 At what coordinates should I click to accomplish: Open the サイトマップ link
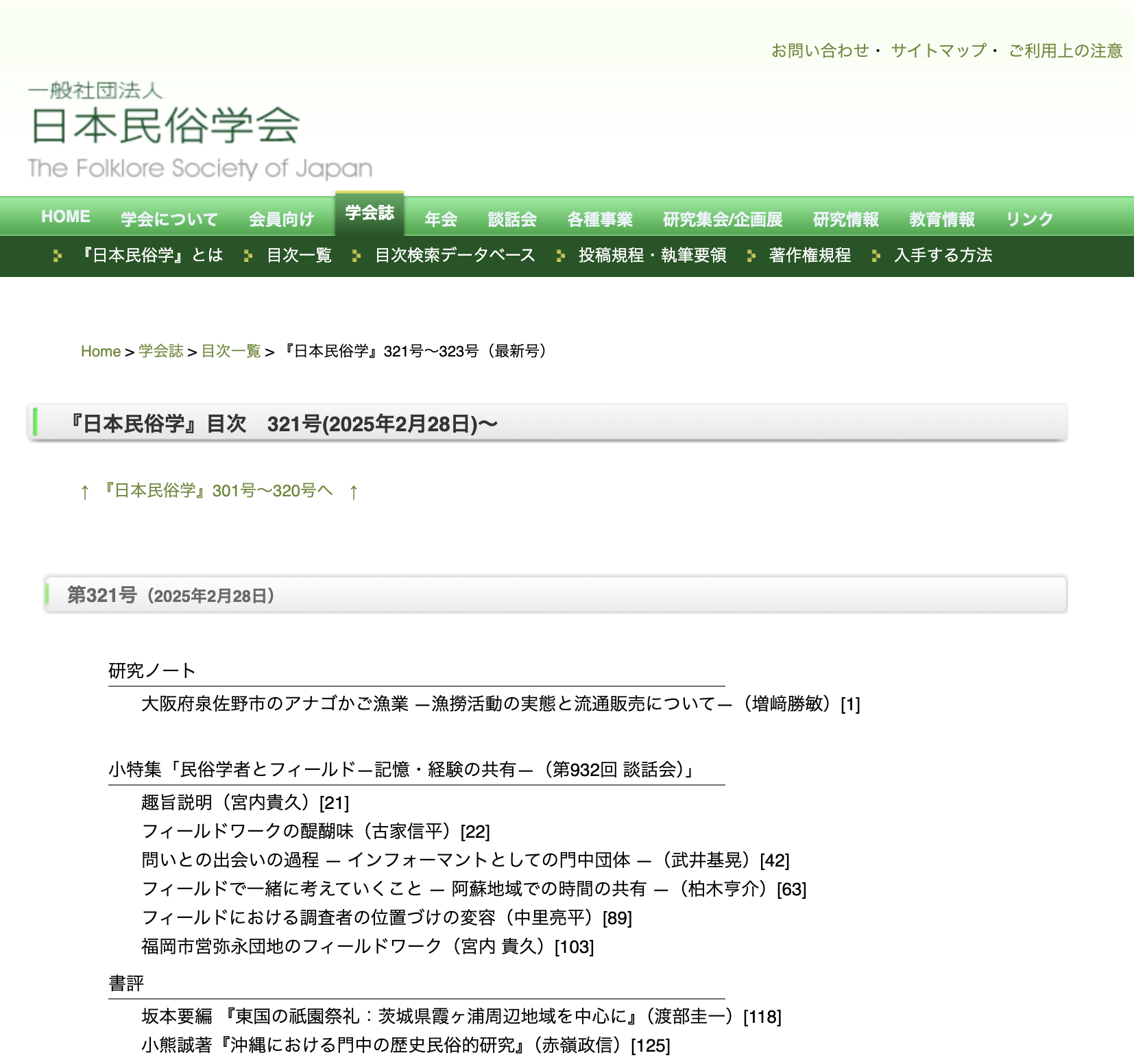(938, 51)
